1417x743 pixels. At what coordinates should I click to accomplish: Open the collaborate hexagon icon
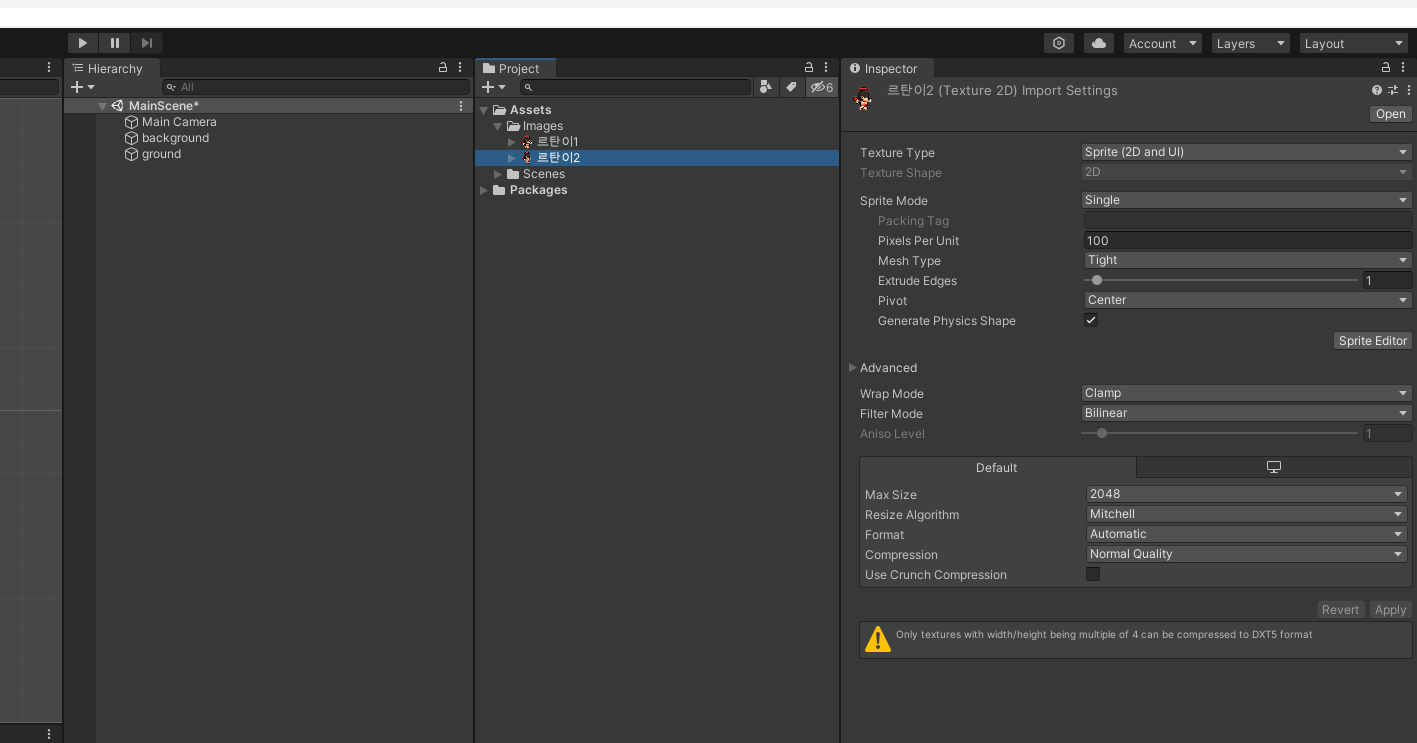pyautogui.click(x=1059, y=43)
